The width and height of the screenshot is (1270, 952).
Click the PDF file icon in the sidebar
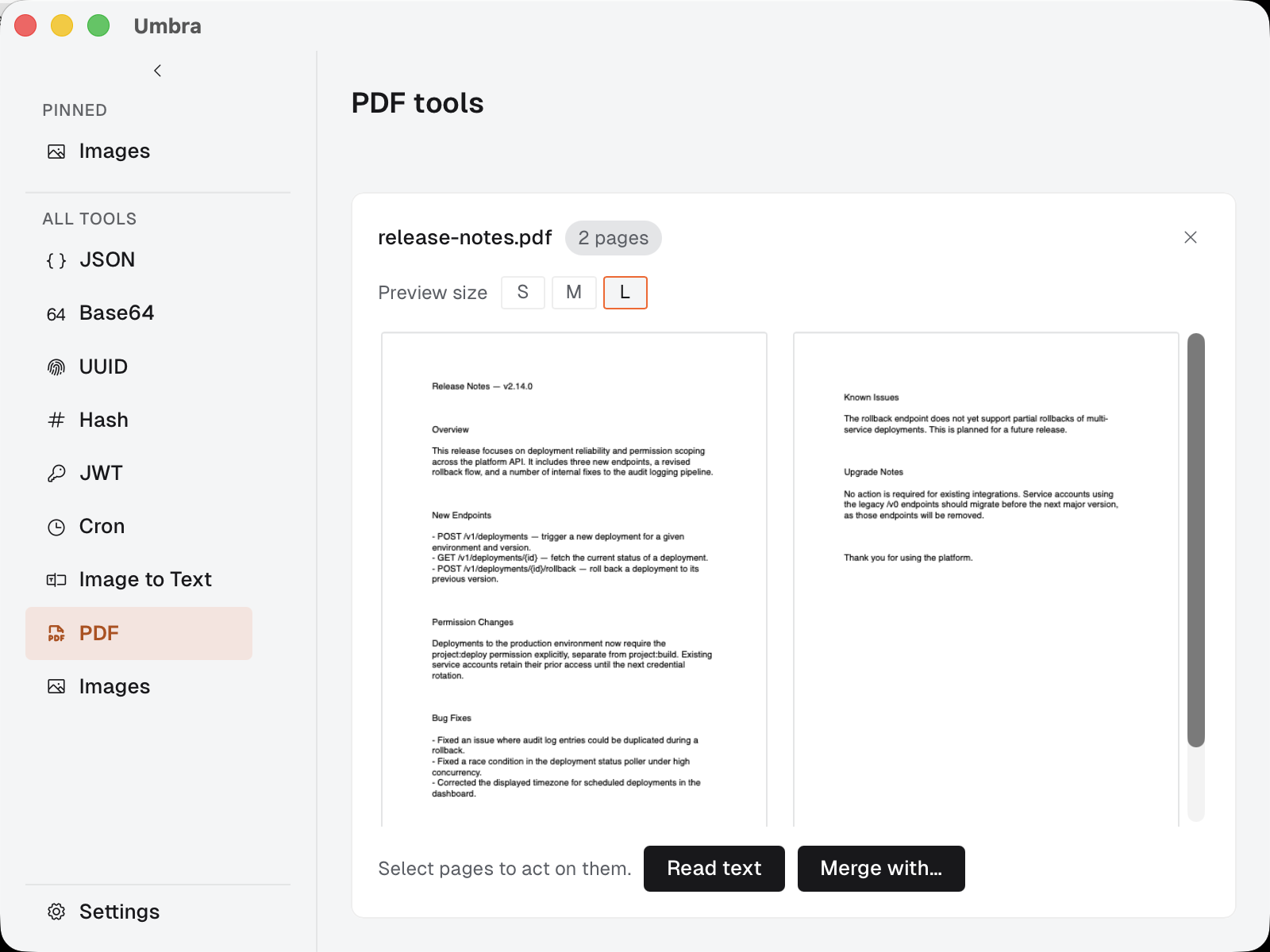pos(56,633)
